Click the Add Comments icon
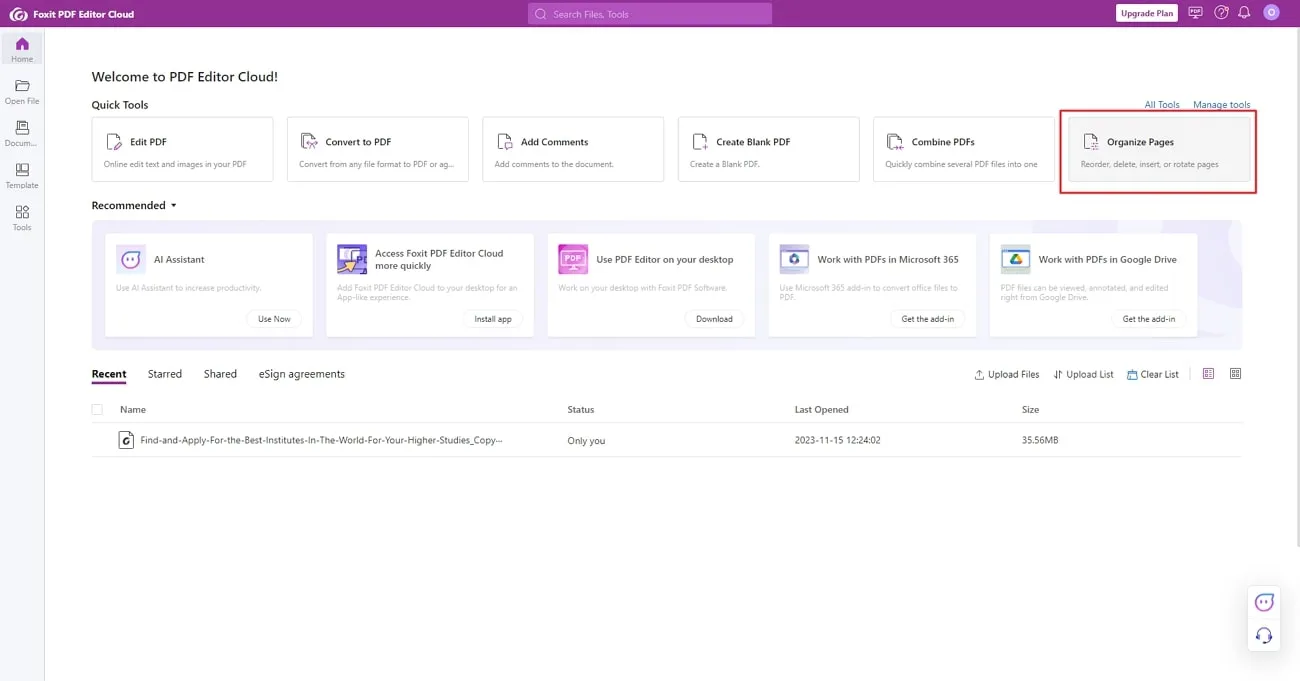This screenshot has width=1300, height=681. tap(506, 143)
